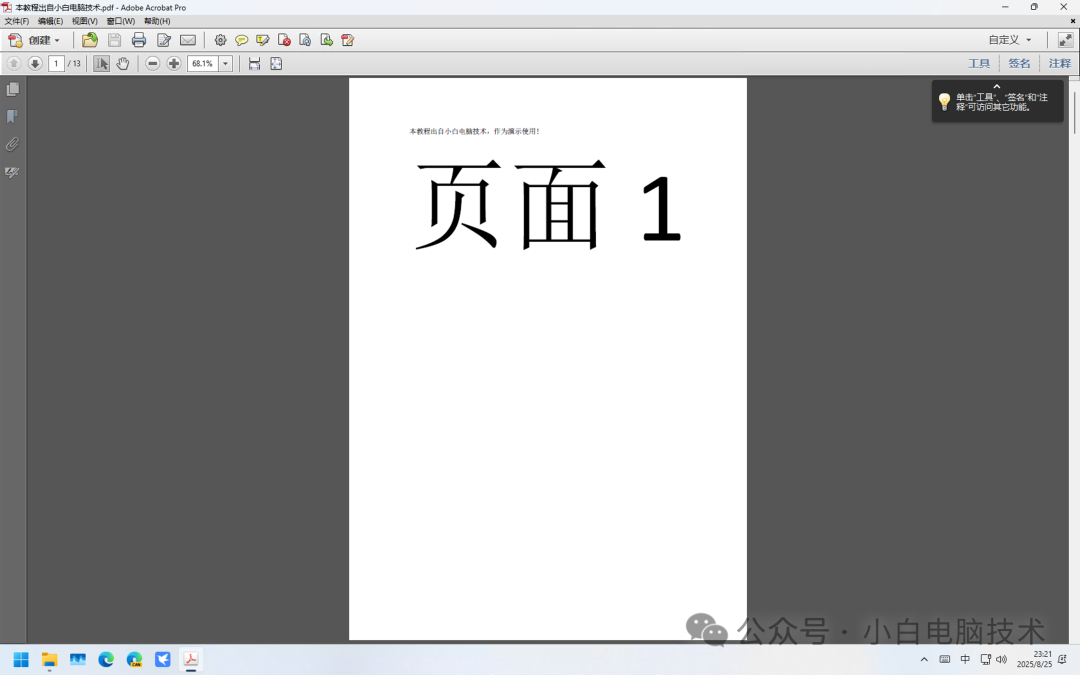Open the 窗口(W) menu
Screen dimensions: 1080x675
click(121, 21)
